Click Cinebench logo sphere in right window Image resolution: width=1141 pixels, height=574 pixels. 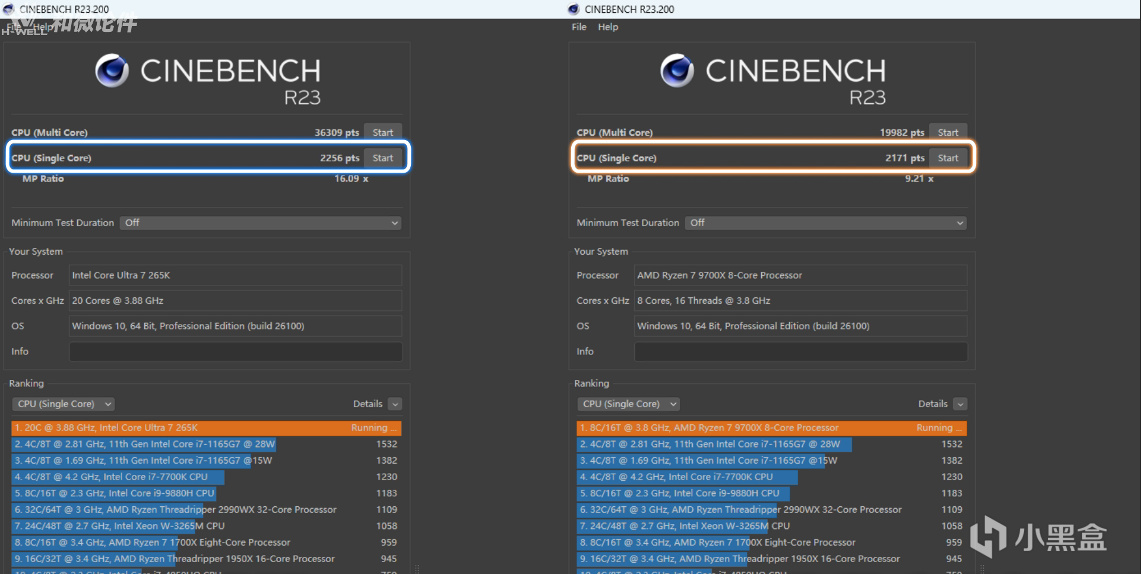click(677, 71)
